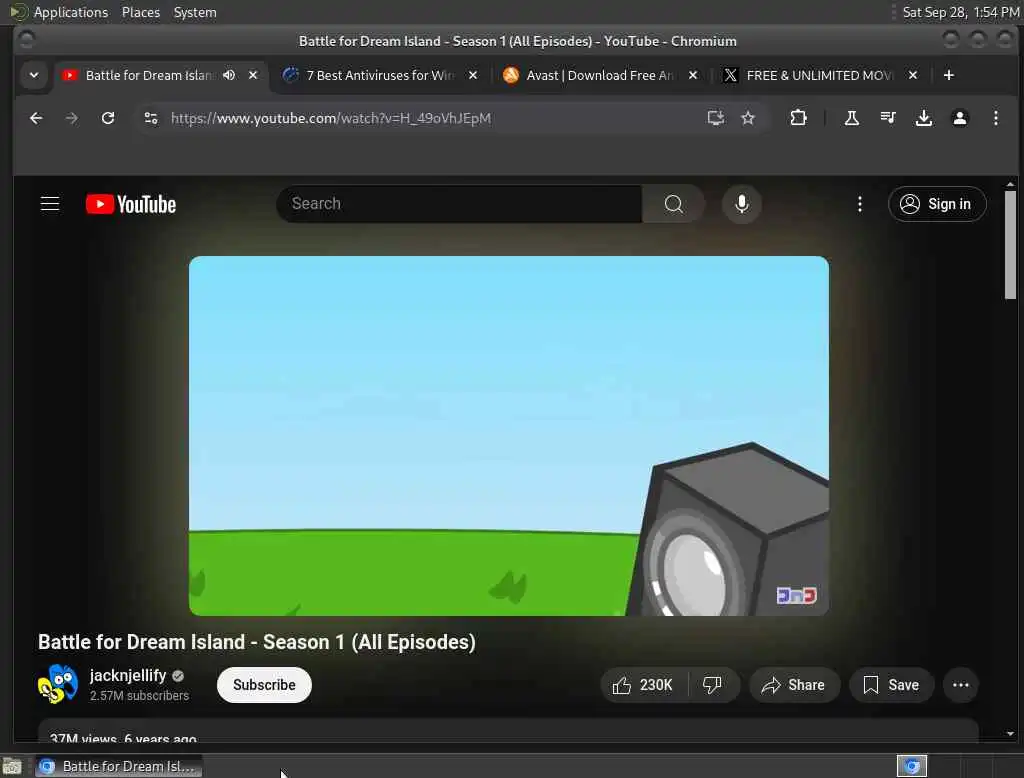
Task: Switch to 7 Best Antiviruses tab
Action: tap(381, 75)
